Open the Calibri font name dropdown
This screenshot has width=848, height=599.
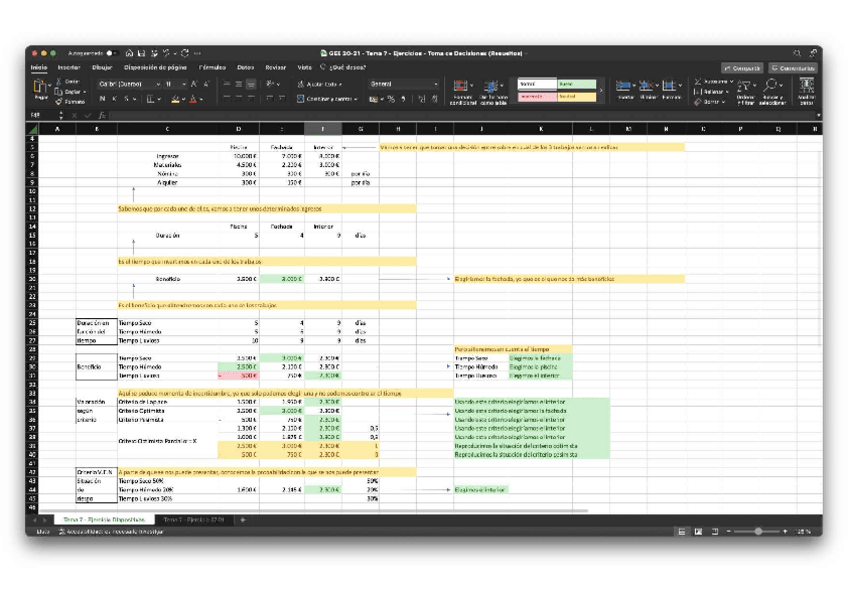pyautogui.click(x=129, y=84)
